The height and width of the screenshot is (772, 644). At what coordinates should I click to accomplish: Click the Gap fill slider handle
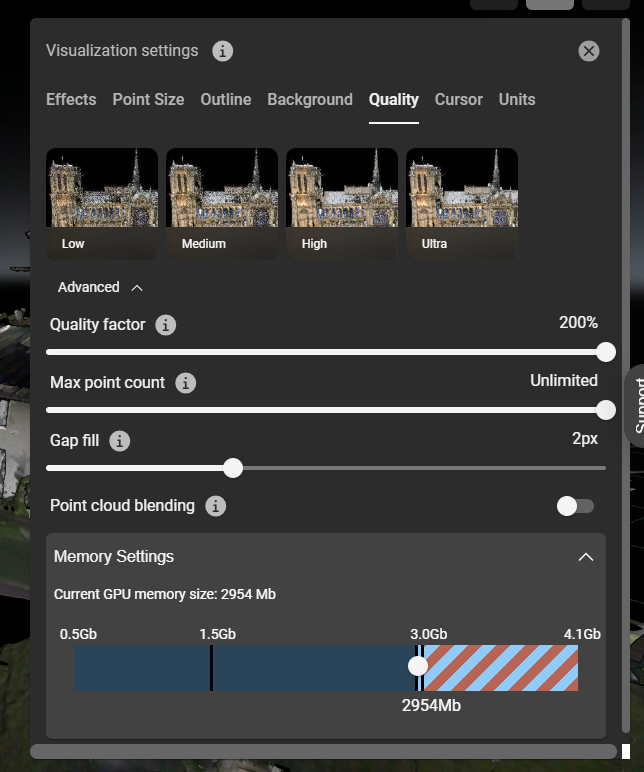click(x=233, y=468)
